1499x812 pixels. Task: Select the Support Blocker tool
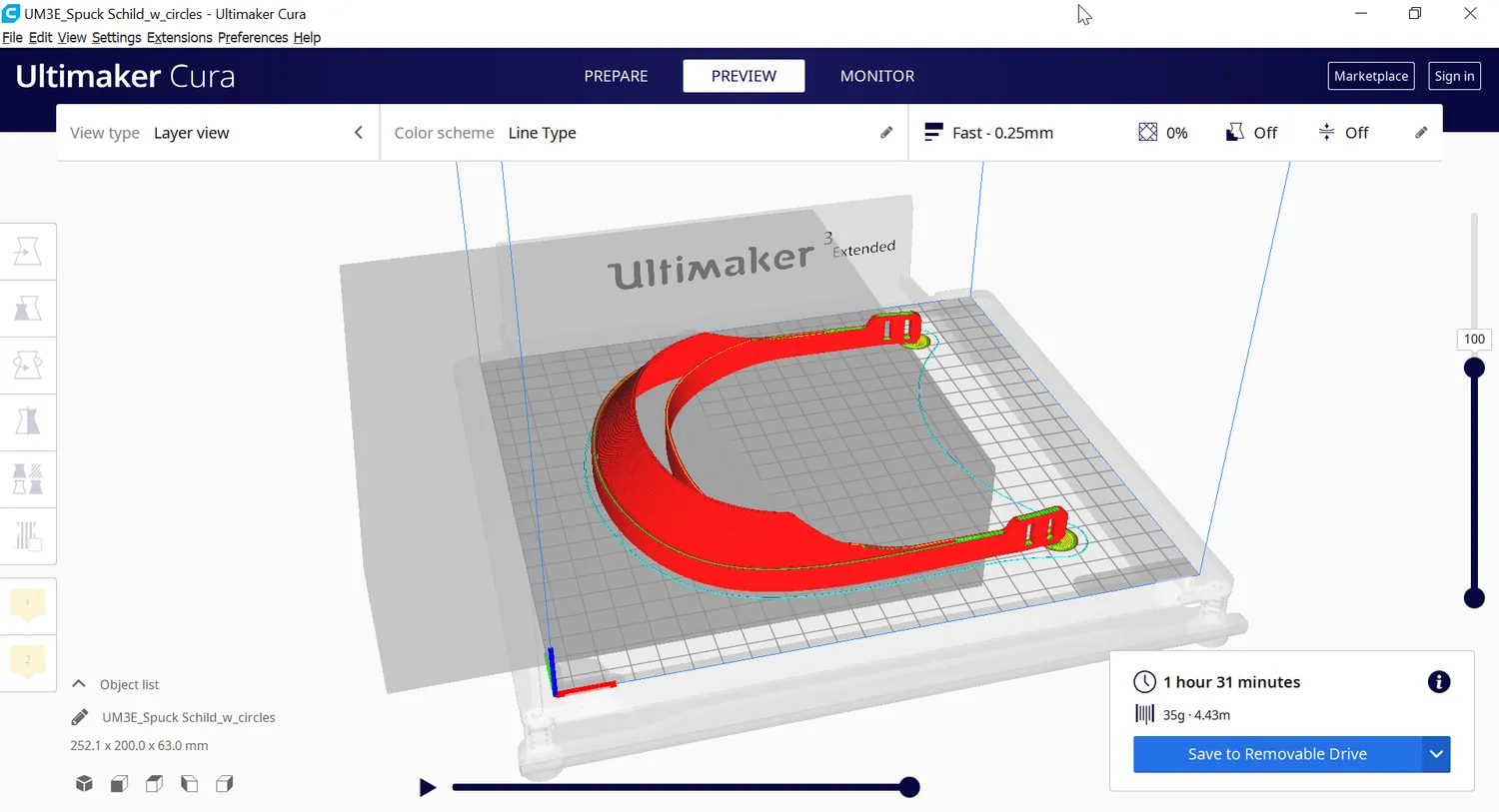tap(28, 535)
